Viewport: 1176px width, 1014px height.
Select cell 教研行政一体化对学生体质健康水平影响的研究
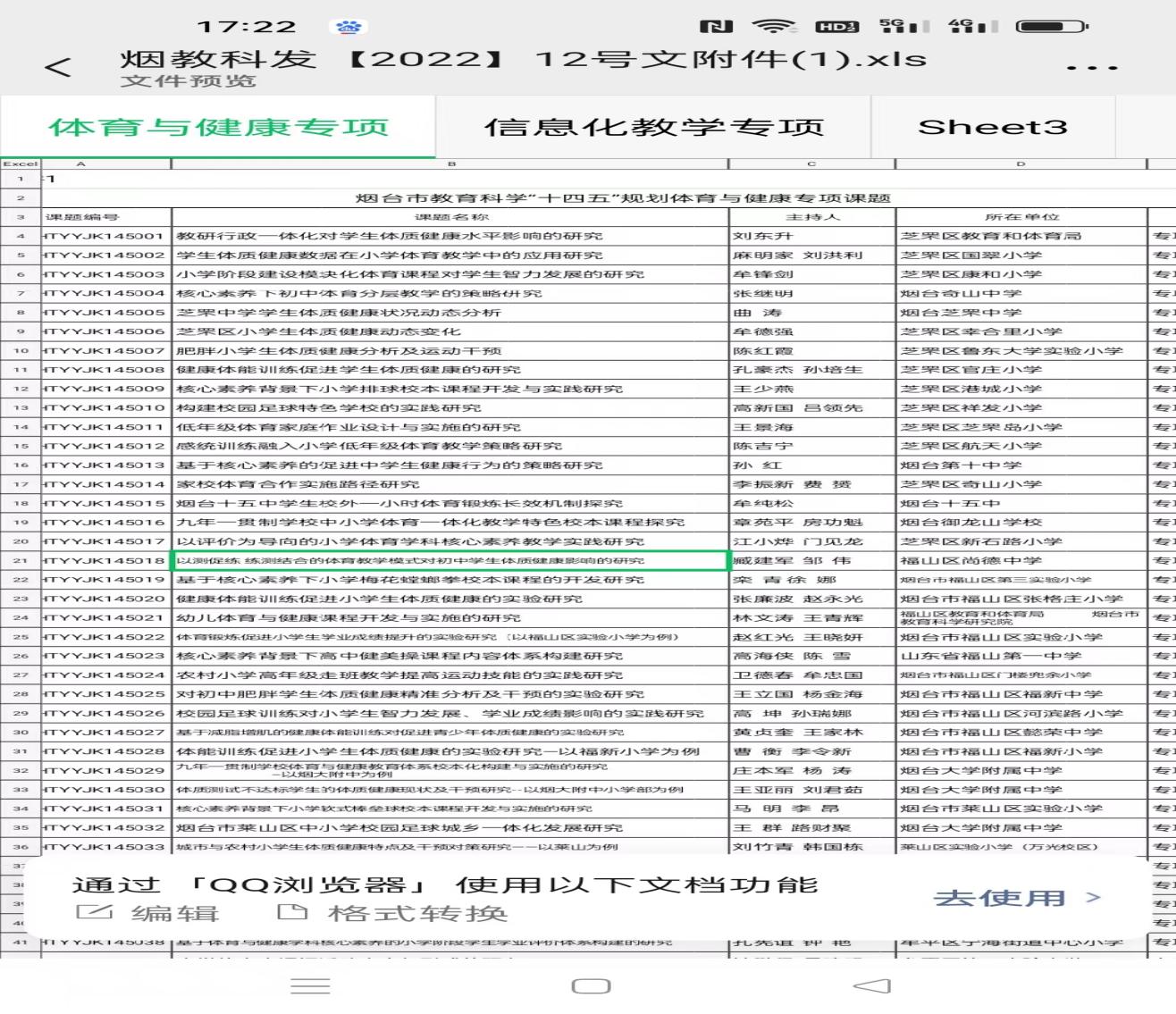pyautogui.click(x=450, y=236)
